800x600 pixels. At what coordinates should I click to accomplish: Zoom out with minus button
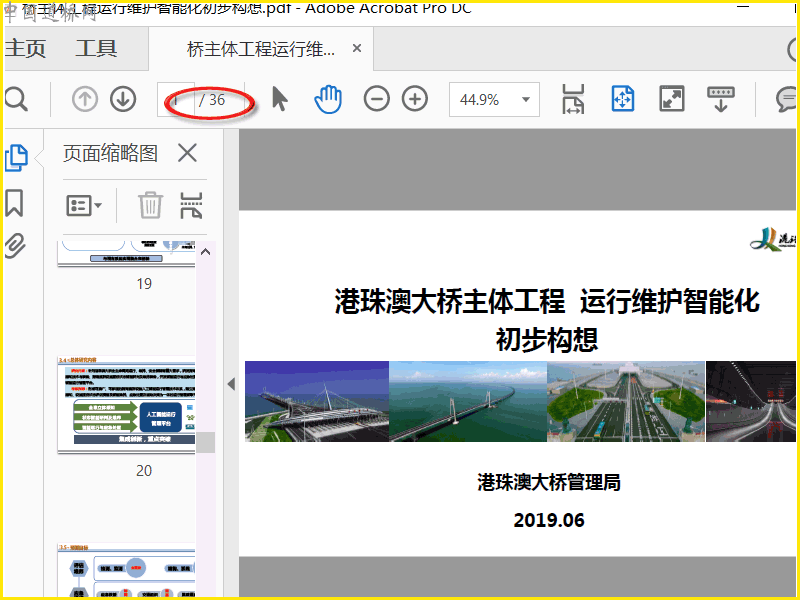pos(377,99)
